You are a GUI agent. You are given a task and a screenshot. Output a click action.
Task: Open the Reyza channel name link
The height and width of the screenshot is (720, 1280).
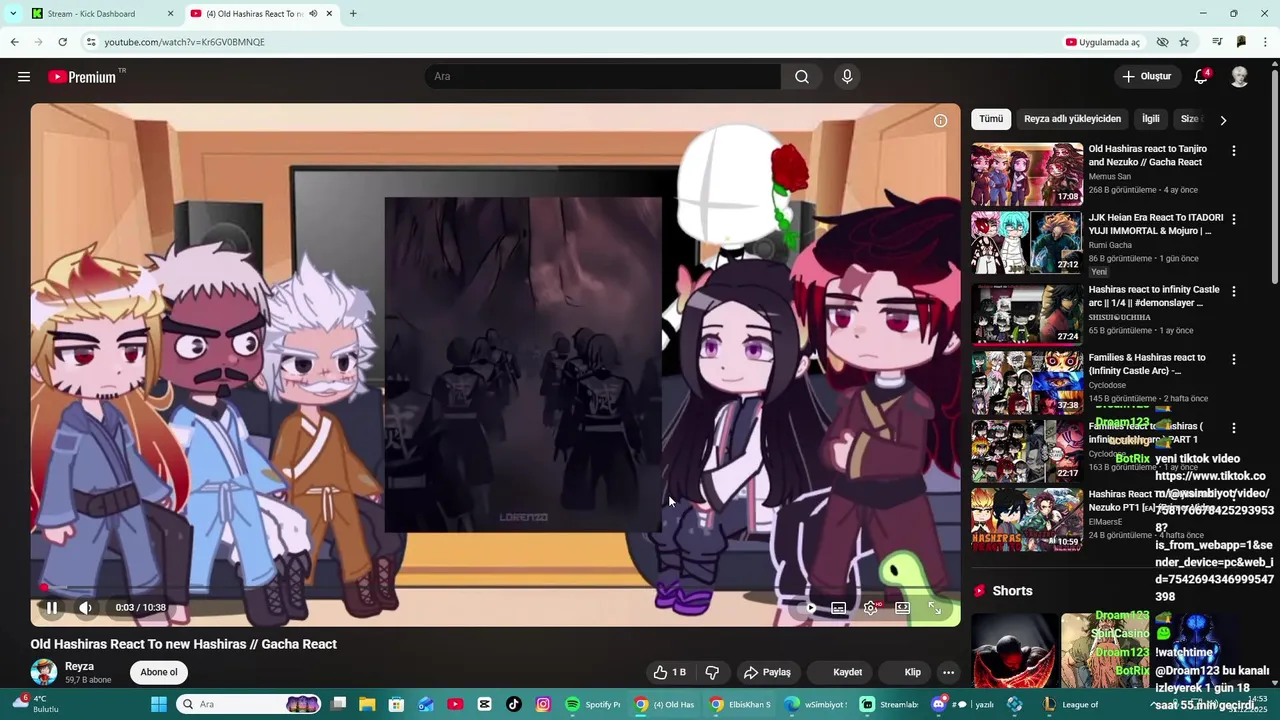coord(79,666)
